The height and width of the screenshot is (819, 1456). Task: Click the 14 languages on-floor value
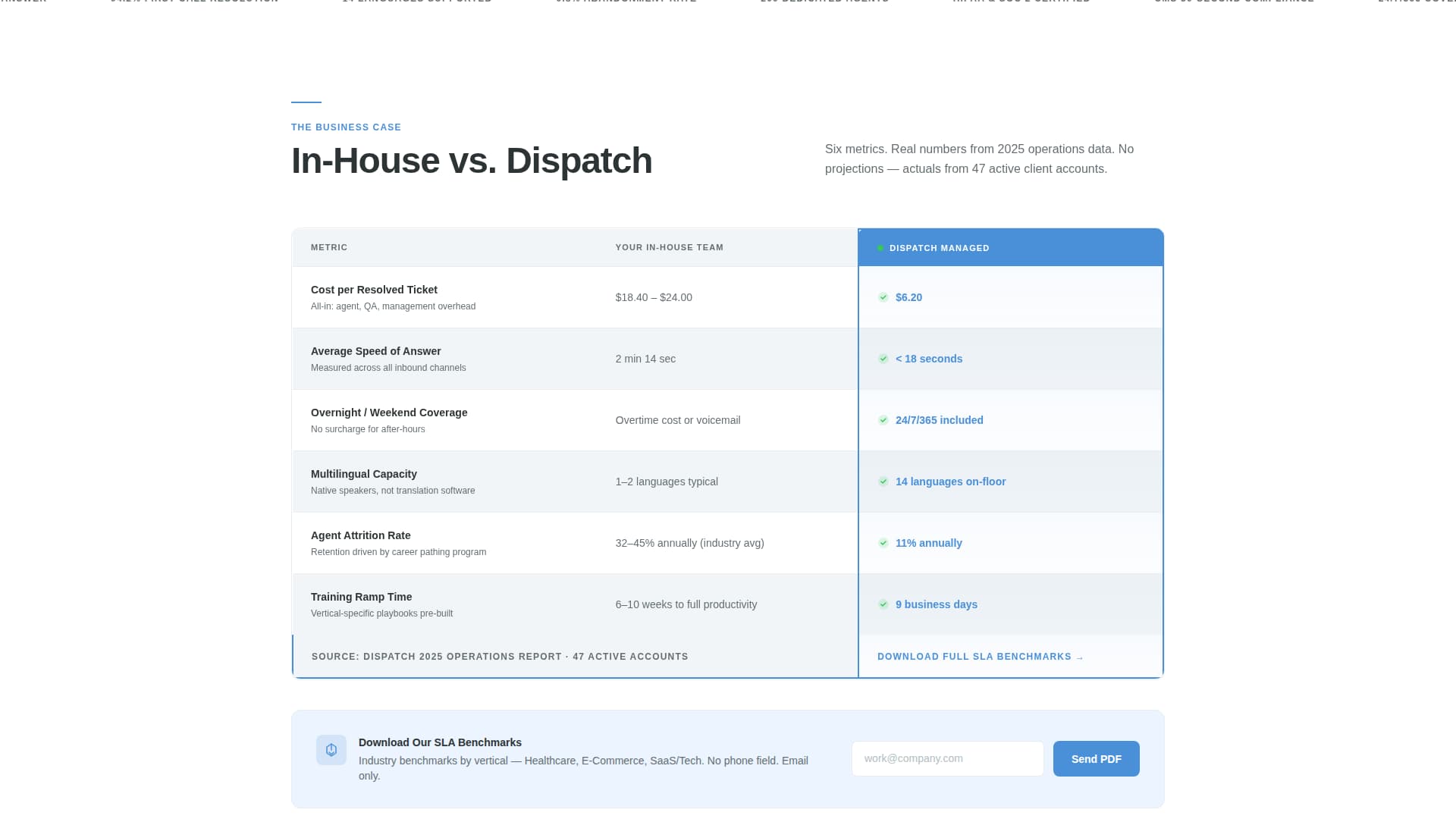(950, 482)
